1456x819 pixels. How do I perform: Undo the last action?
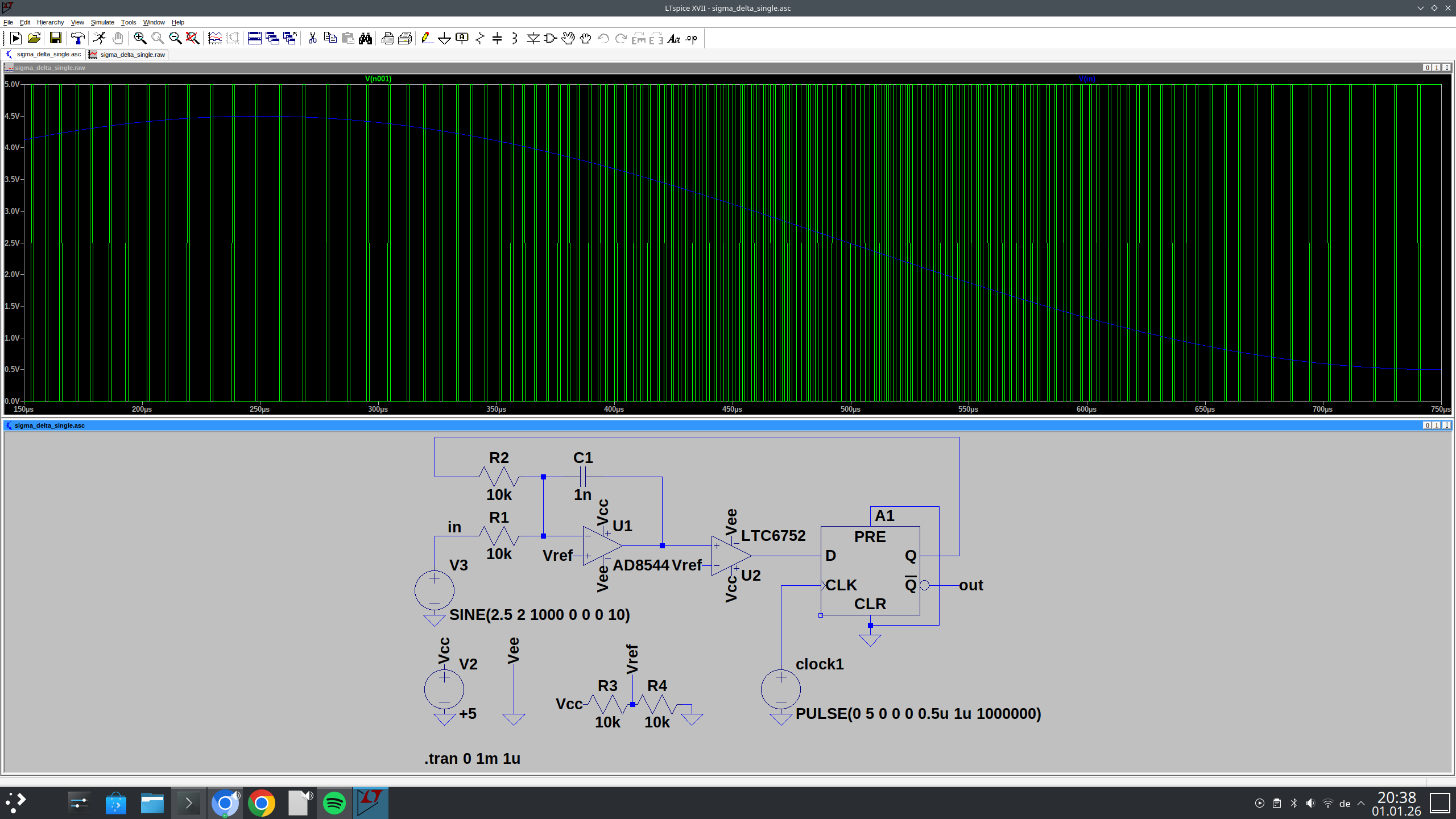coord(602,38)
